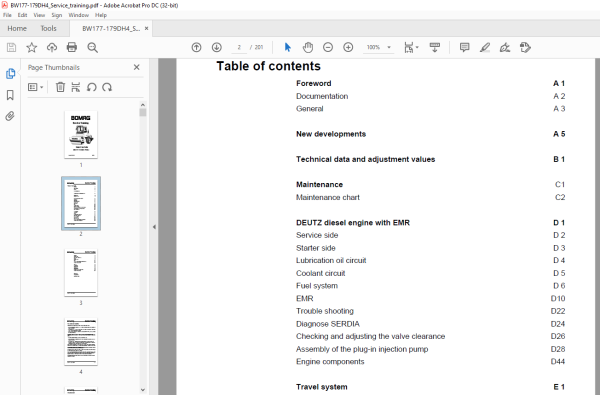Add file to starred bookmarks
The height and width of the screenshot is (395, 600).
click(x=31, y=47)
